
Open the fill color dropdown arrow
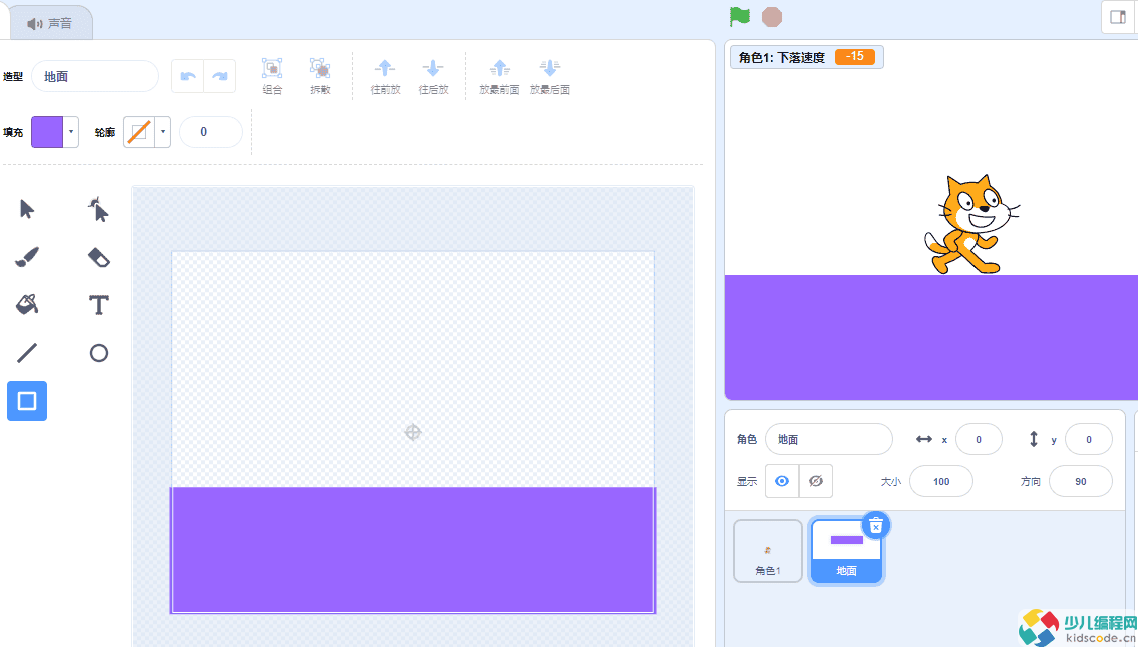tap(71, 132)
